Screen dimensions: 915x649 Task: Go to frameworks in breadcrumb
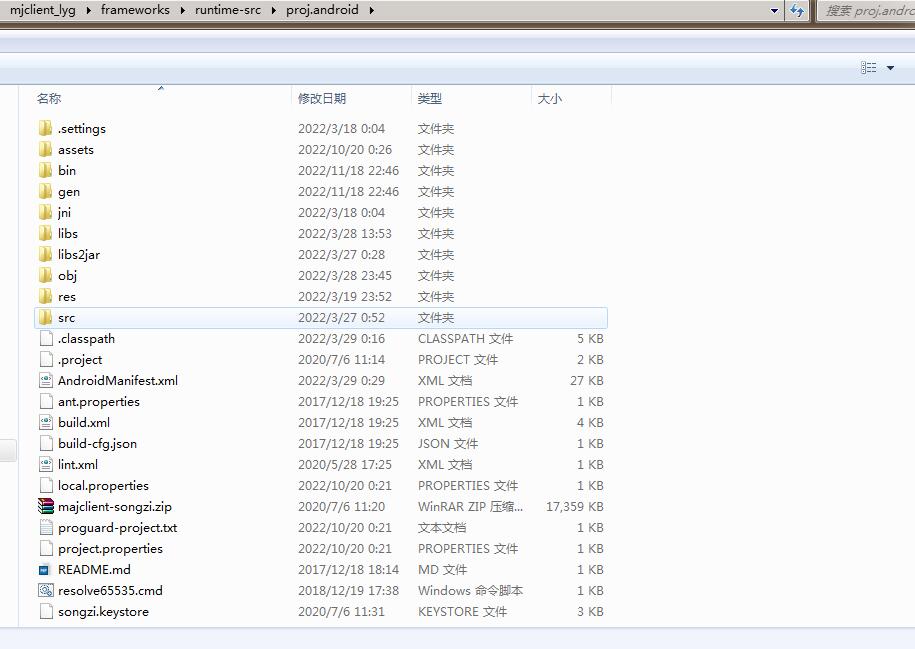coord(135,10)
